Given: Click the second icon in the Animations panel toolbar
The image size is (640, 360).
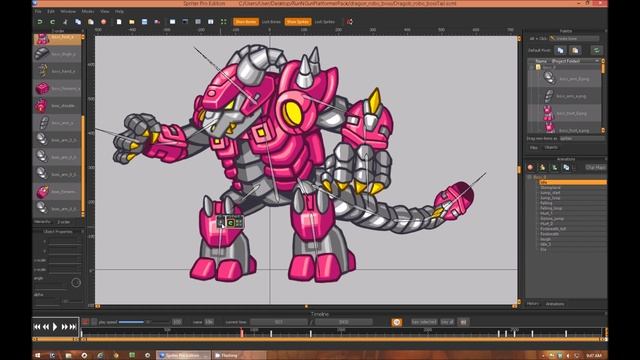Looking at the screenshot, I should click(542, 167).
